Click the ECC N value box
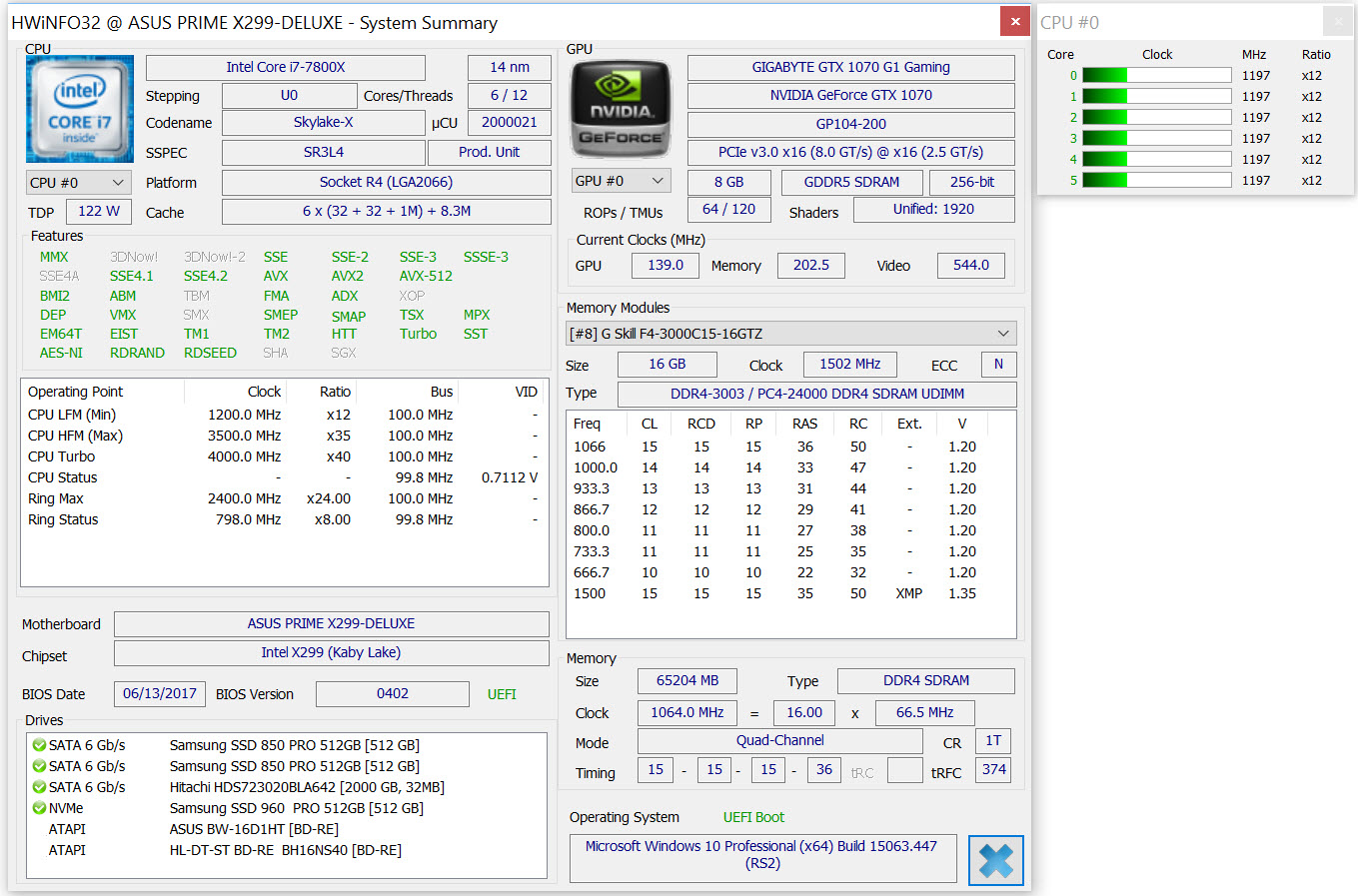Screen dimensions: 1358x896 (998, 364)
